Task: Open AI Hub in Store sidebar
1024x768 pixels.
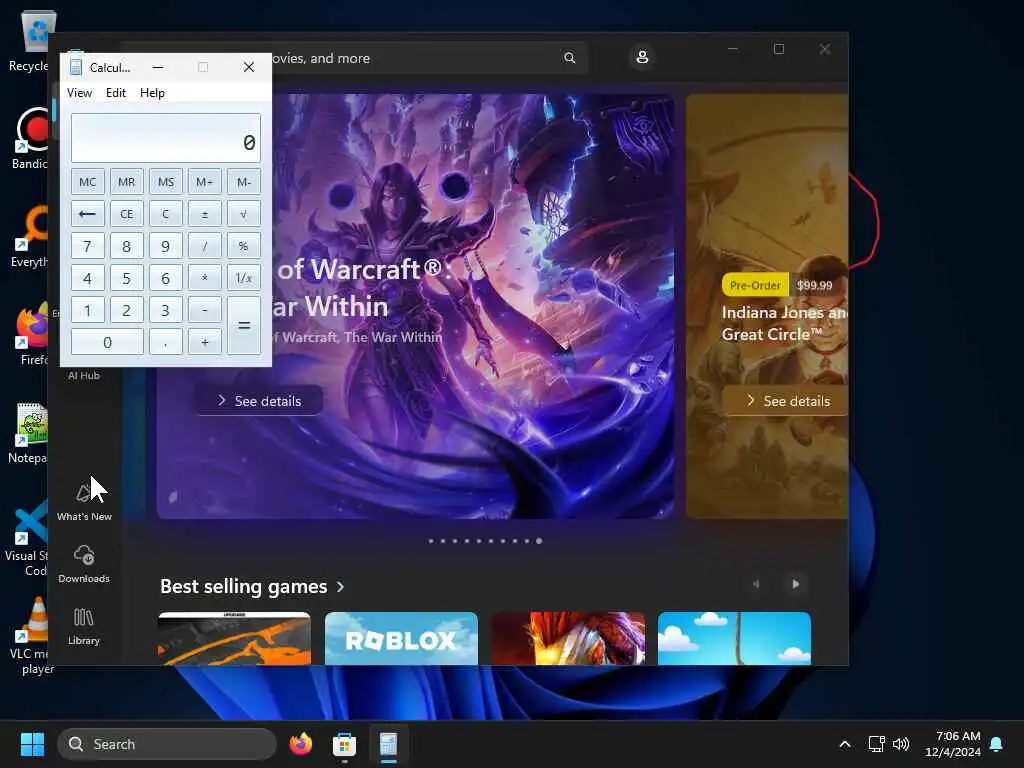Action: pyautogui.click(x=84, y=375)
